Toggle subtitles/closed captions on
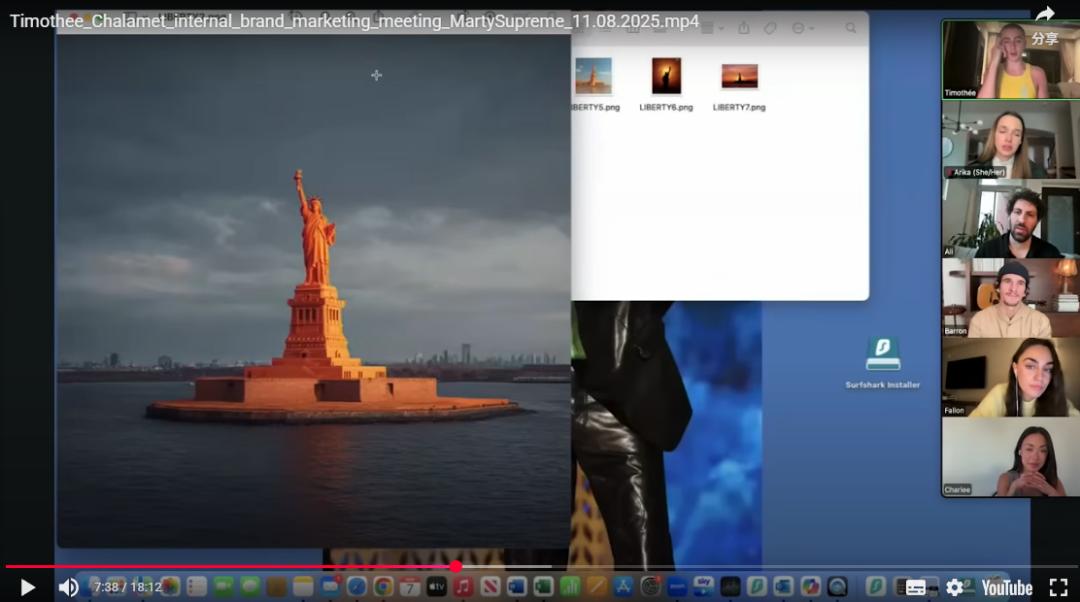Screen dimensions: 1080x602 tap(915, 587)
